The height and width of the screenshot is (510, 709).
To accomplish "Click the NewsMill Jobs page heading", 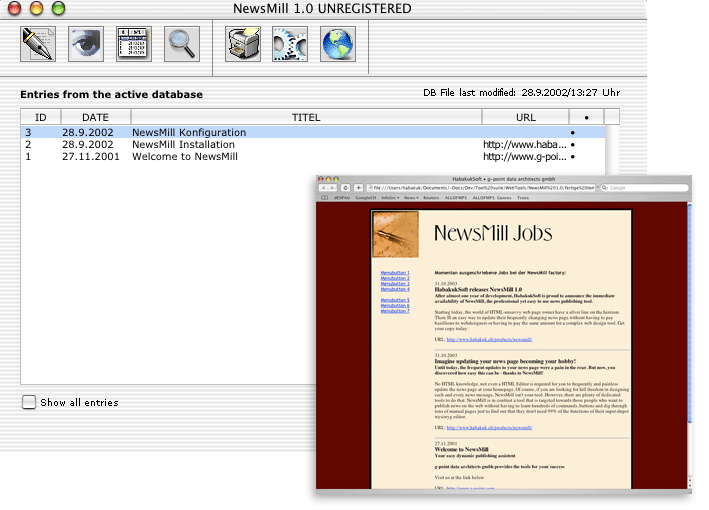I will pyautogui.click(x=493, y=233).
